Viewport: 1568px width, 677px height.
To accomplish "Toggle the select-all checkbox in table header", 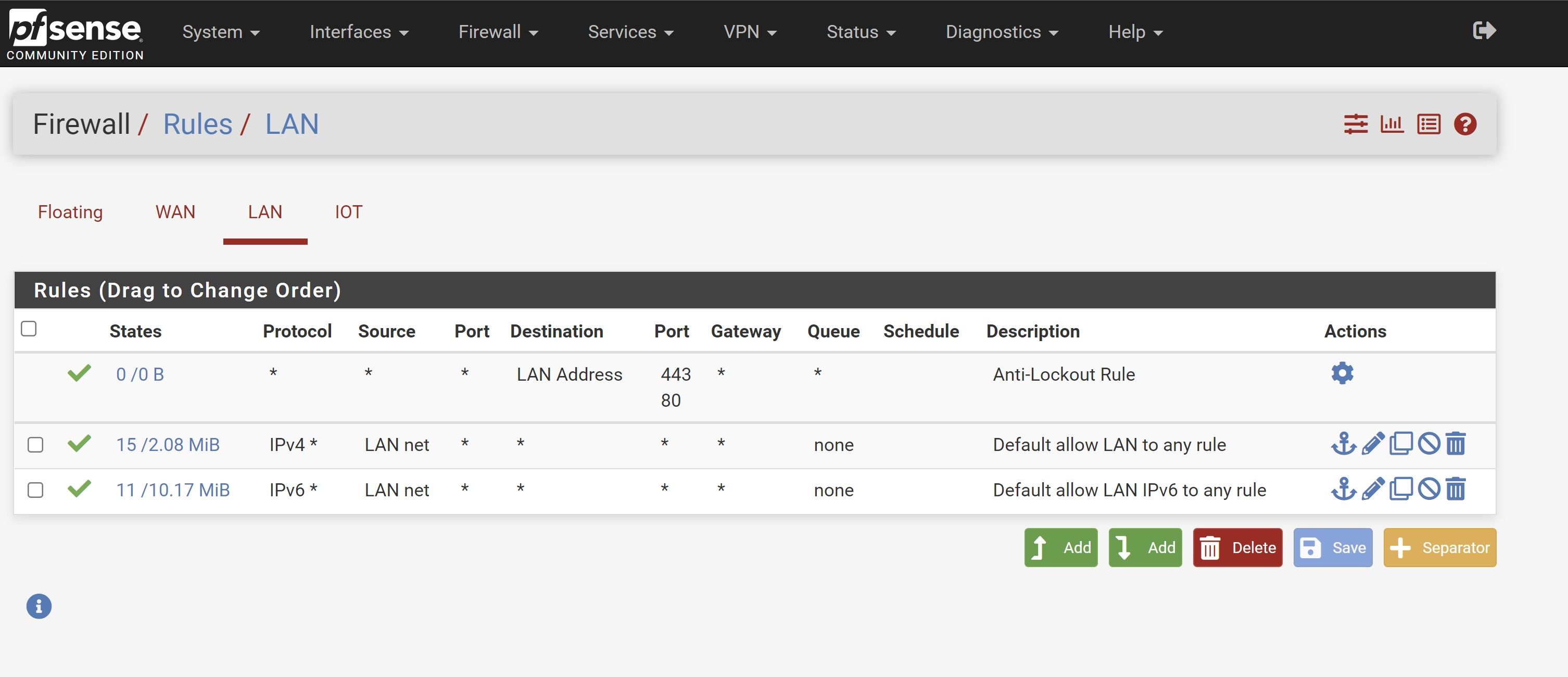I will [29, 329].
